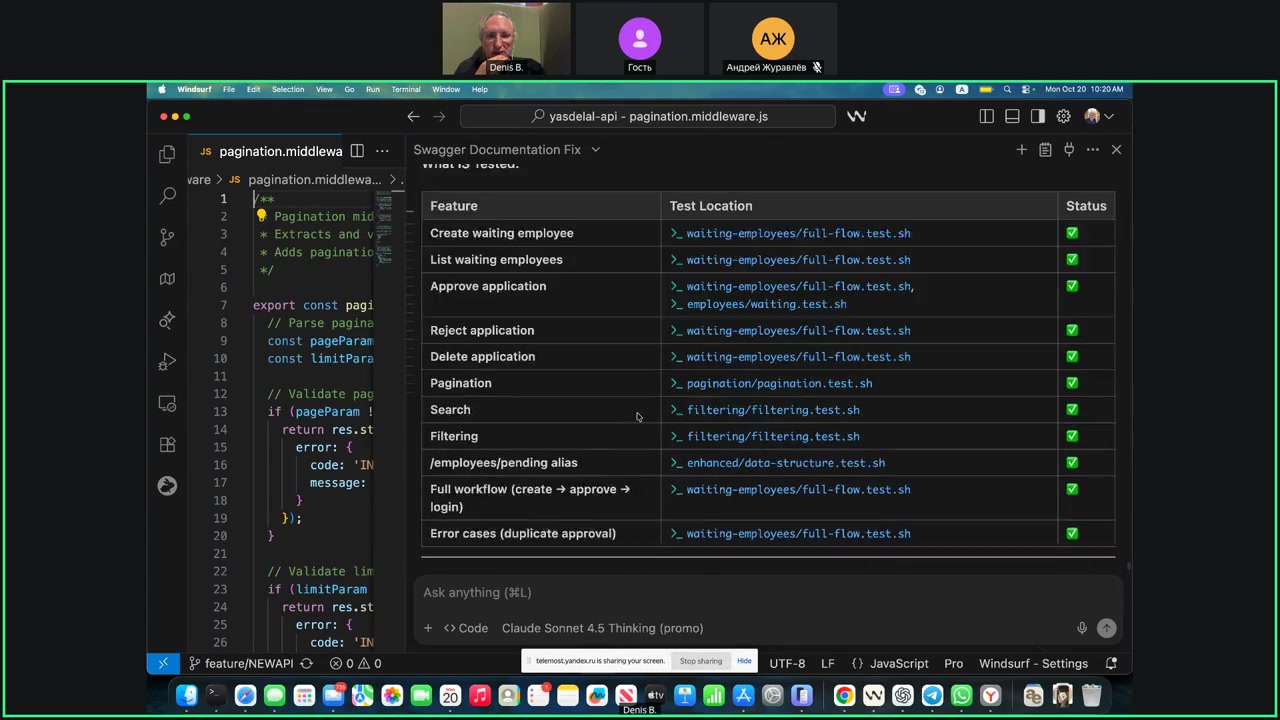Toggle the secondary side bar layout
Screen dimensions: 1280x720
pyautogui.click(x=1038, y=117)
